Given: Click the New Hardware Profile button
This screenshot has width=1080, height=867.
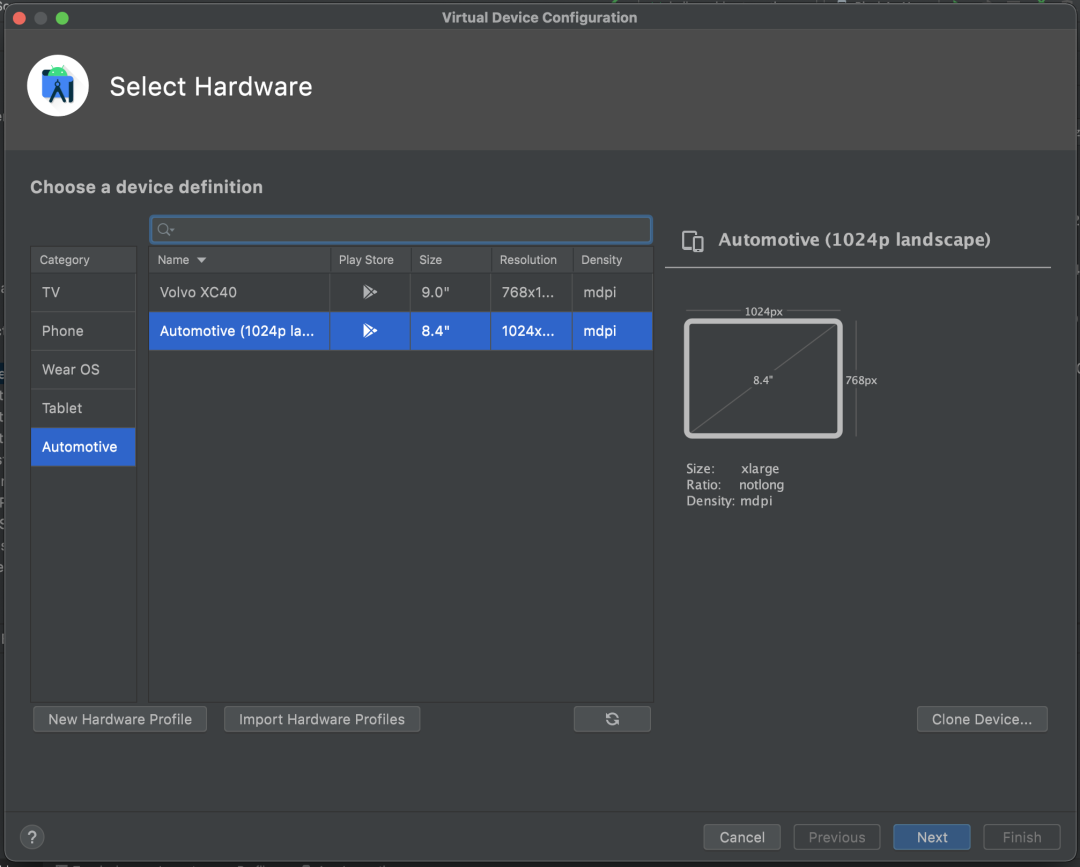Looking at the screenshot, I should point(120,719).
